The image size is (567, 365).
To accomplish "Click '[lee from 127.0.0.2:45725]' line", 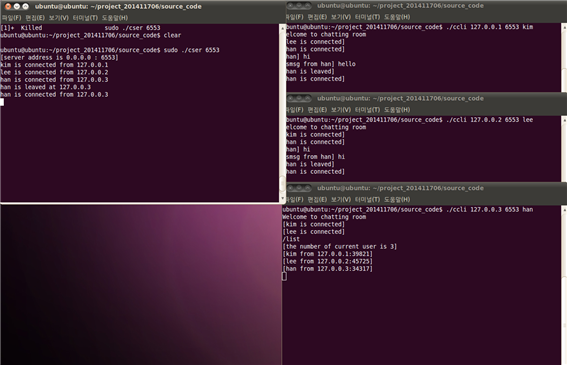I will point(327,261).
